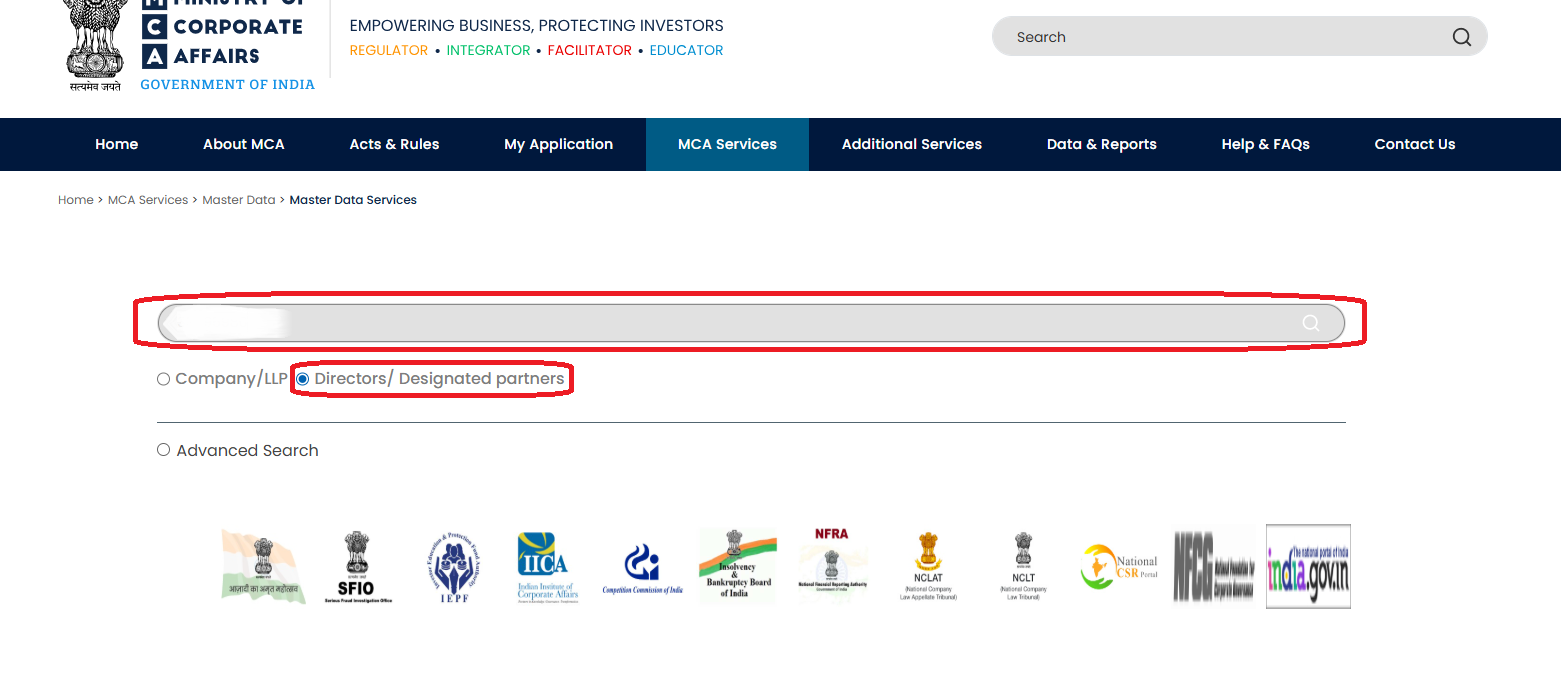Go to the Home menu item
Viewport: 1561px width, 676px height.
117,144
